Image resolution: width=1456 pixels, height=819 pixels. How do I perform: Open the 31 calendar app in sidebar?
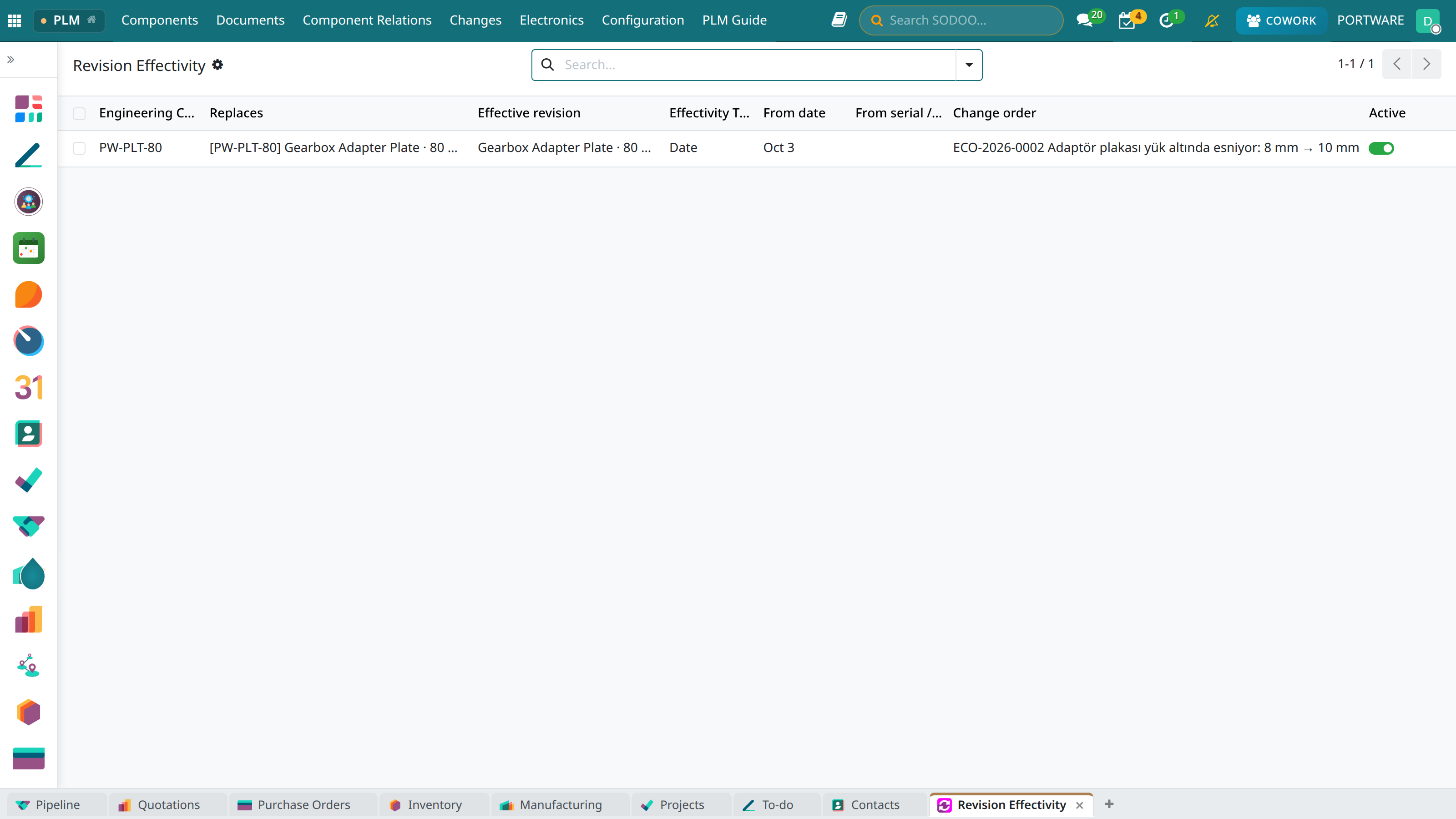29,388
